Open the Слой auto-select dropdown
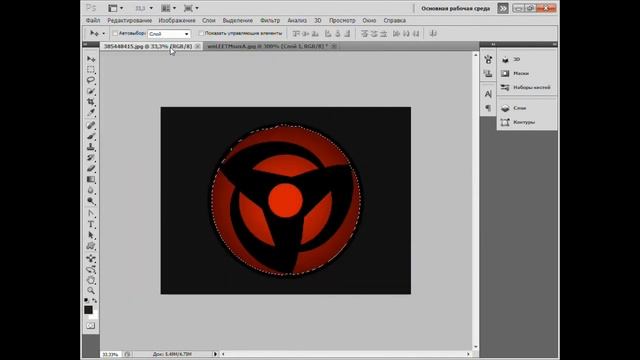The width and height of the screenshot is (640, 360). [x=169, y=34]
